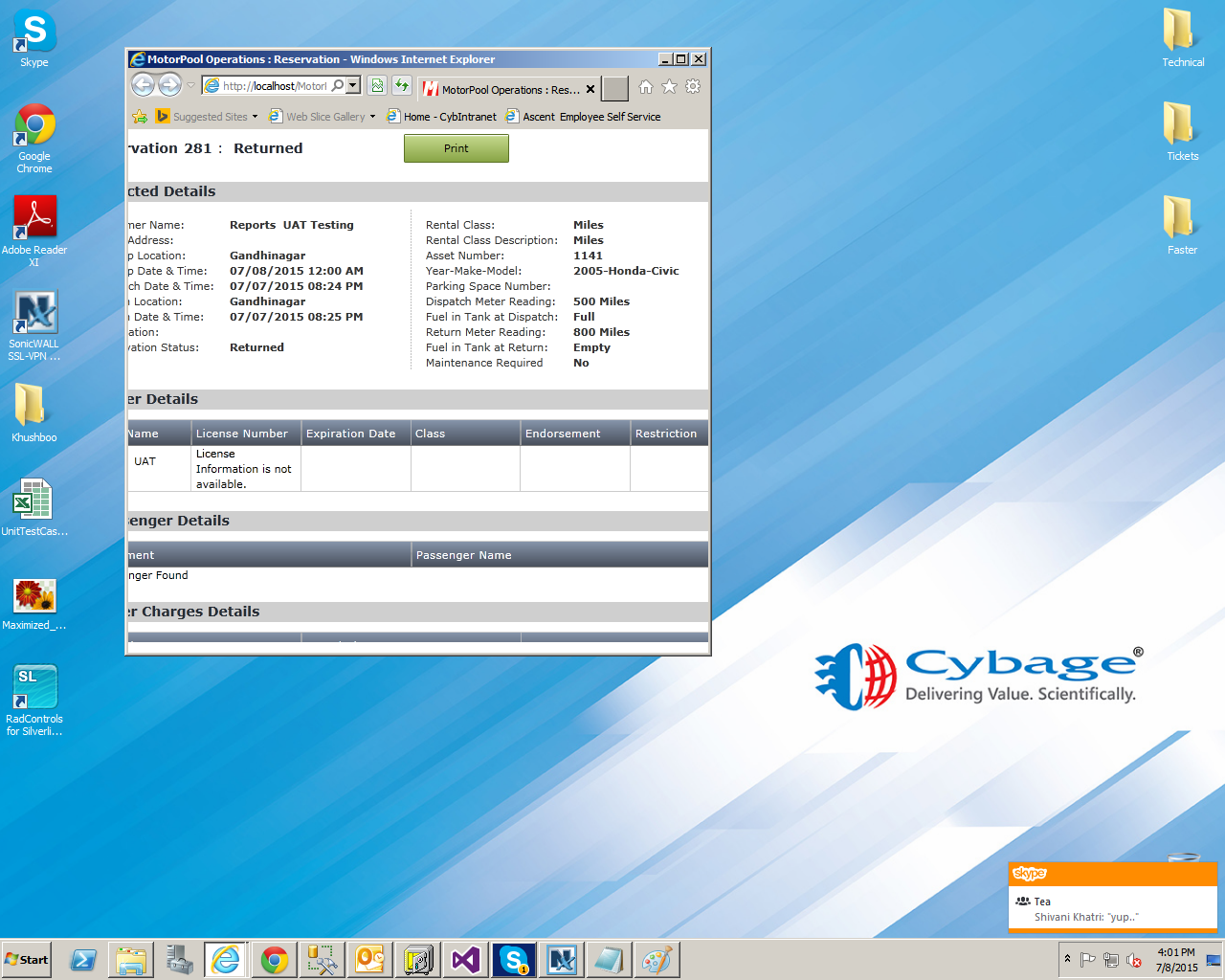The image size is (1225, 980).
Task: Open Internet Explorer Tools gear menu
Action: click(693, 87)
